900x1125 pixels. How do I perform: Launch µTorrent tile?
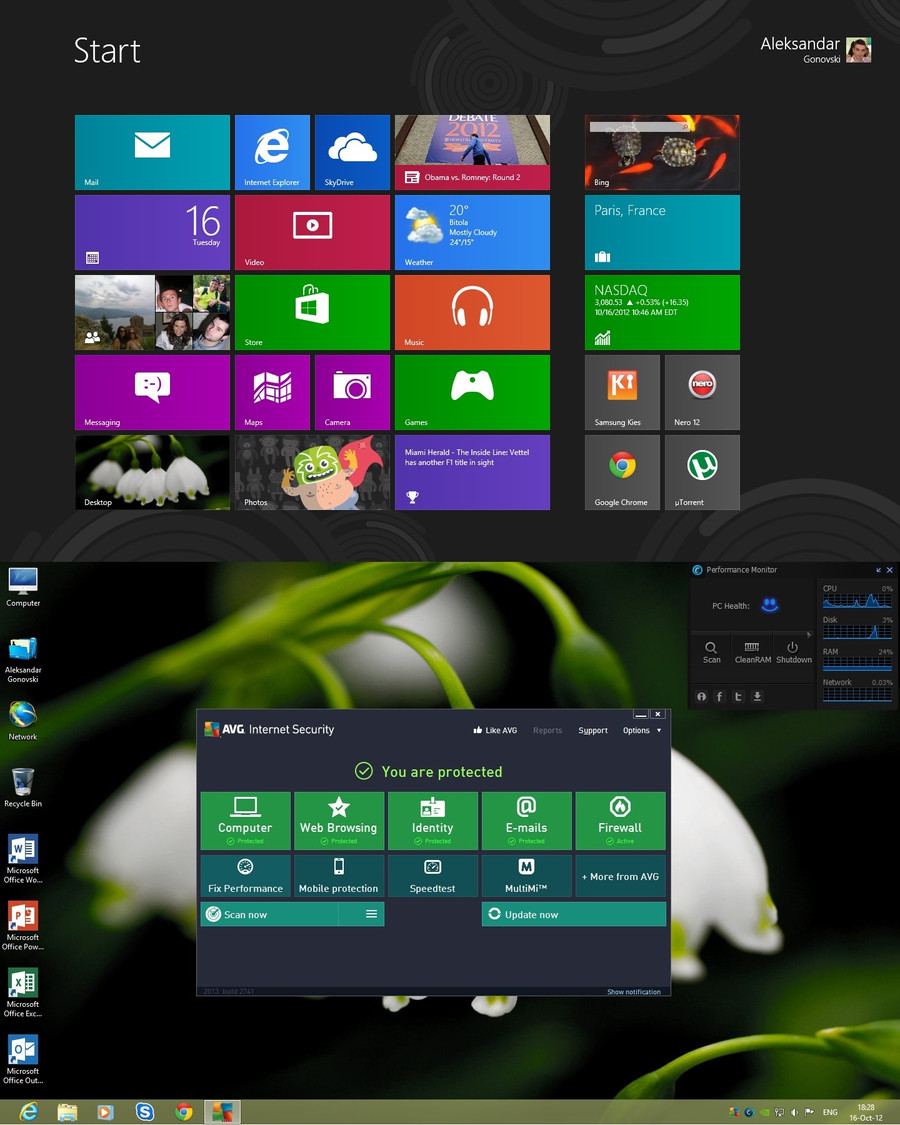[702, 473]
